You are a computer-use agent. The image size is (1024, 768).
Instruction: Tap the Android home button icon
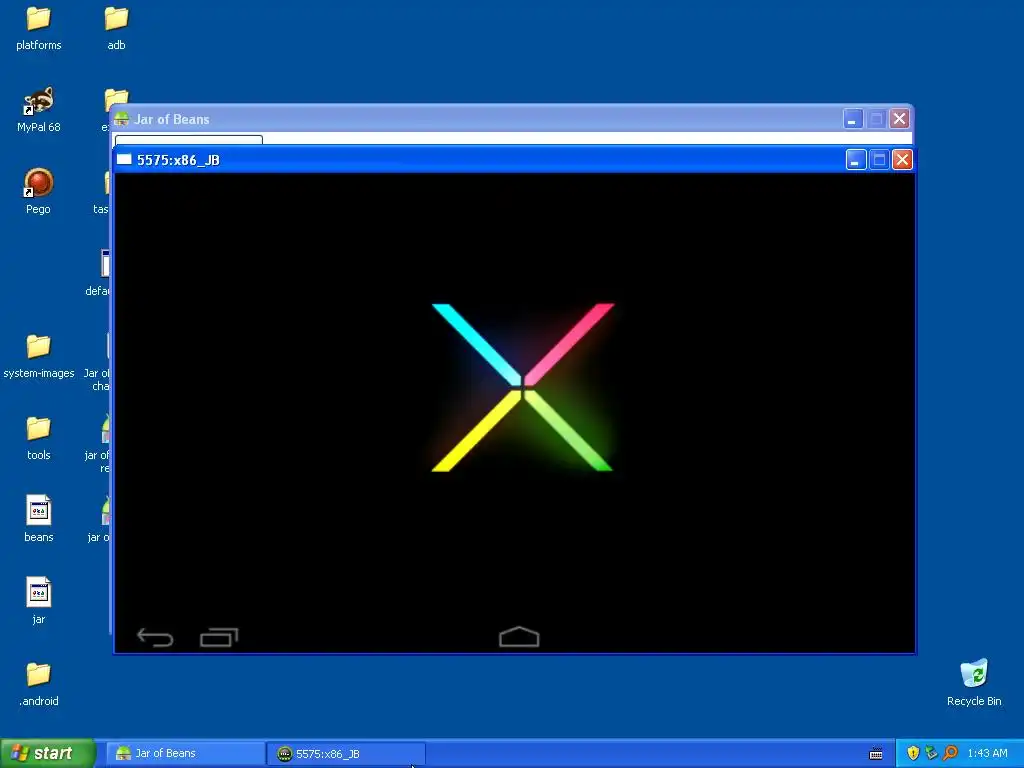point(519,637)
